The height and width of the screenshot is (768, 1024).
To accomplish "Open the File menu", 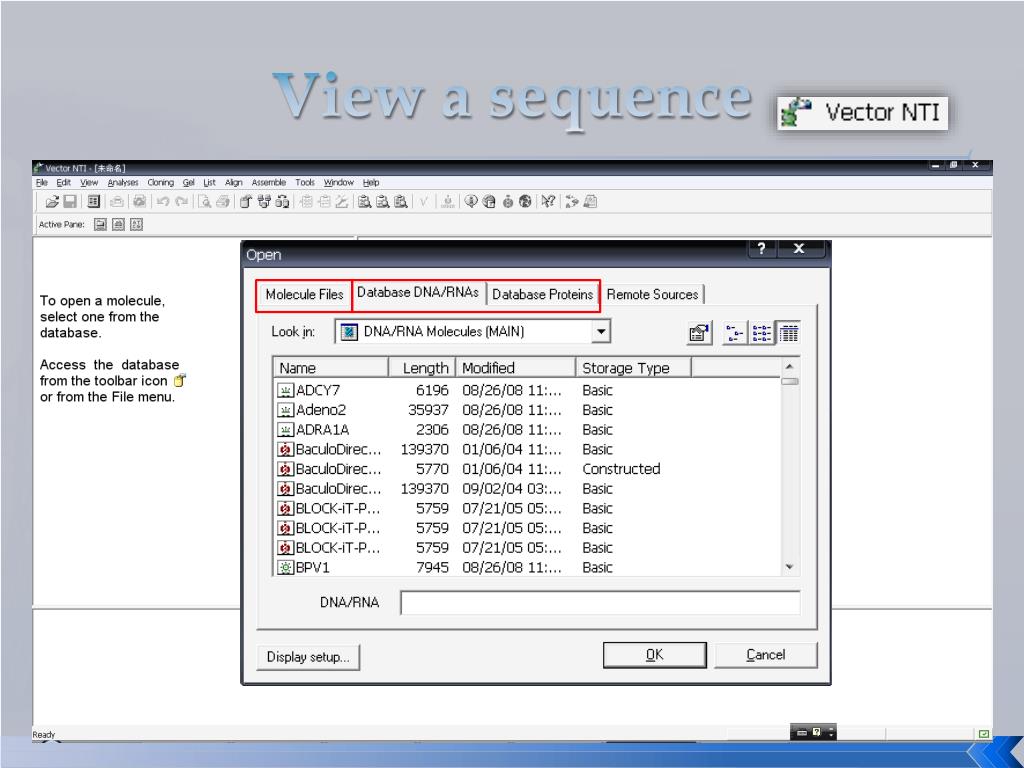I will [42, 183].
